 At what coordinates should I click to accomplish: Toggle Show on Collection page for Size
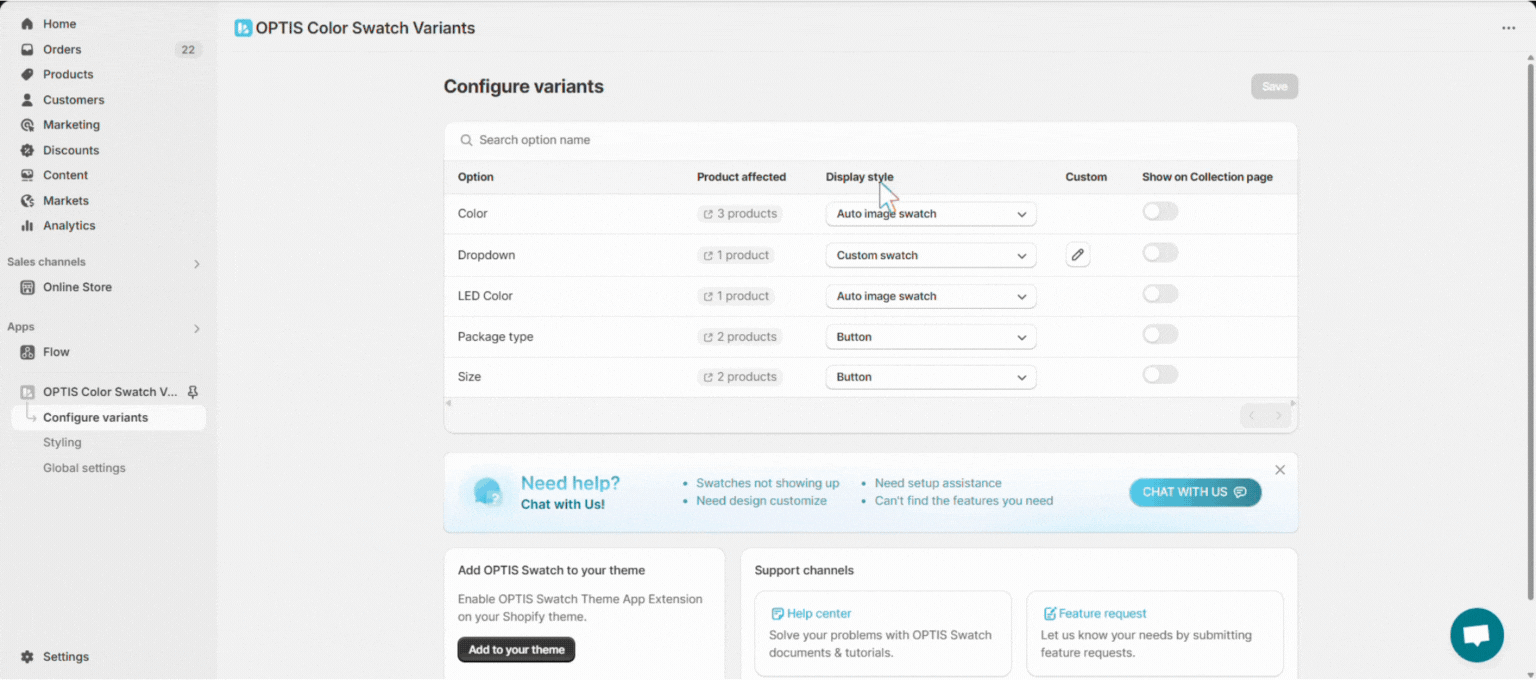coord(1160,375)
